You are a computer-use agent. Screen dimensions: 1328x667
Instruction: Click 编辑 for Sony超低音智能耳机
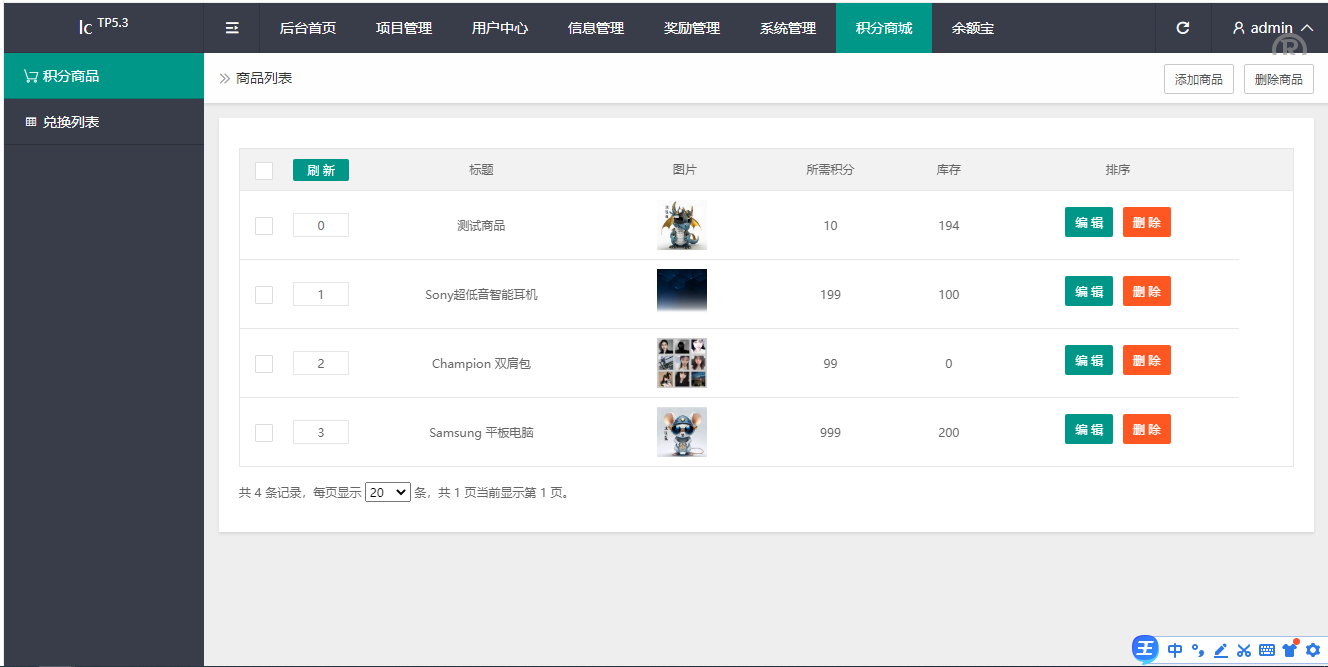coord(1088,291)
